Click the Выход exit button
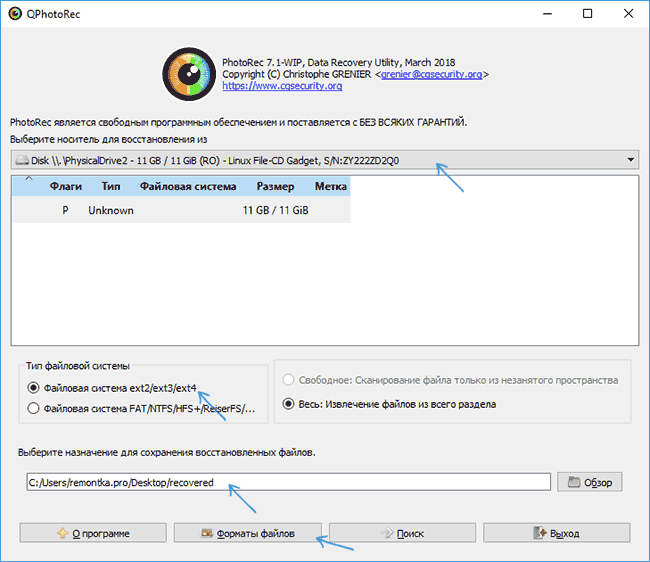650x562 pixels. point(557,533)
